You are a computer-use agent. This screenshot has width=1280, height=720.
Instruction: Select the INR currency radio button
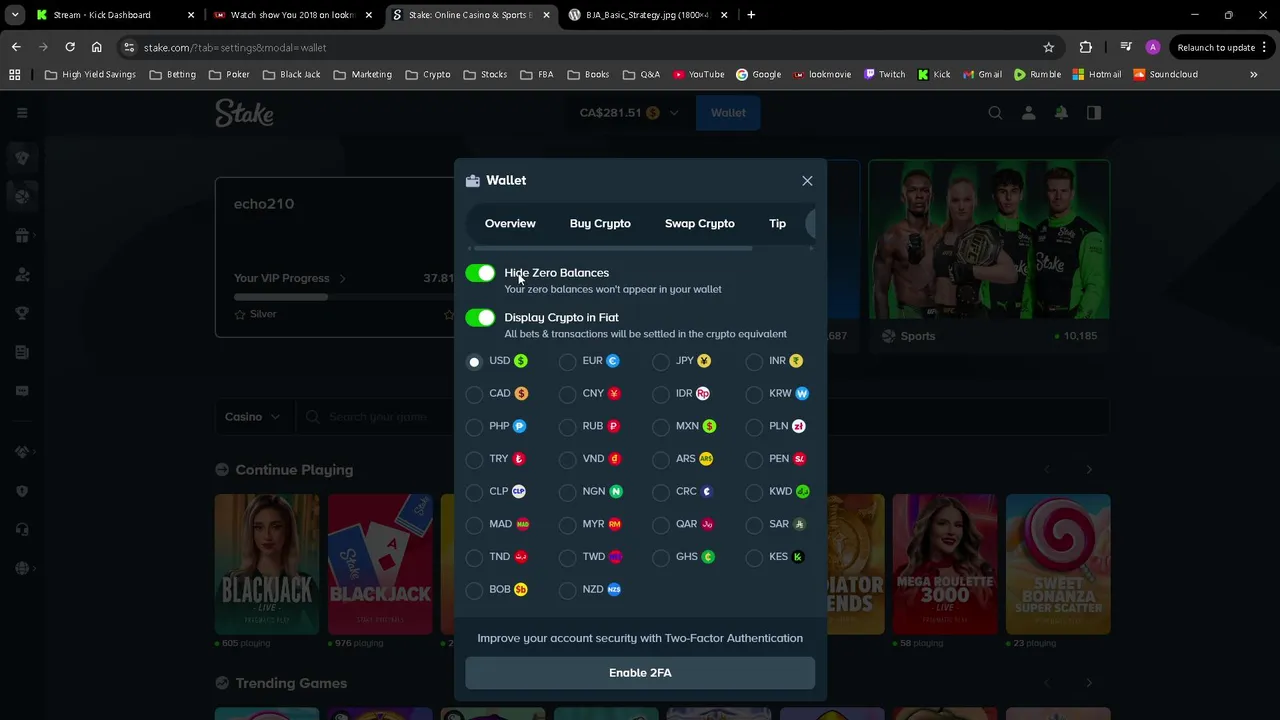pos(754,361)
